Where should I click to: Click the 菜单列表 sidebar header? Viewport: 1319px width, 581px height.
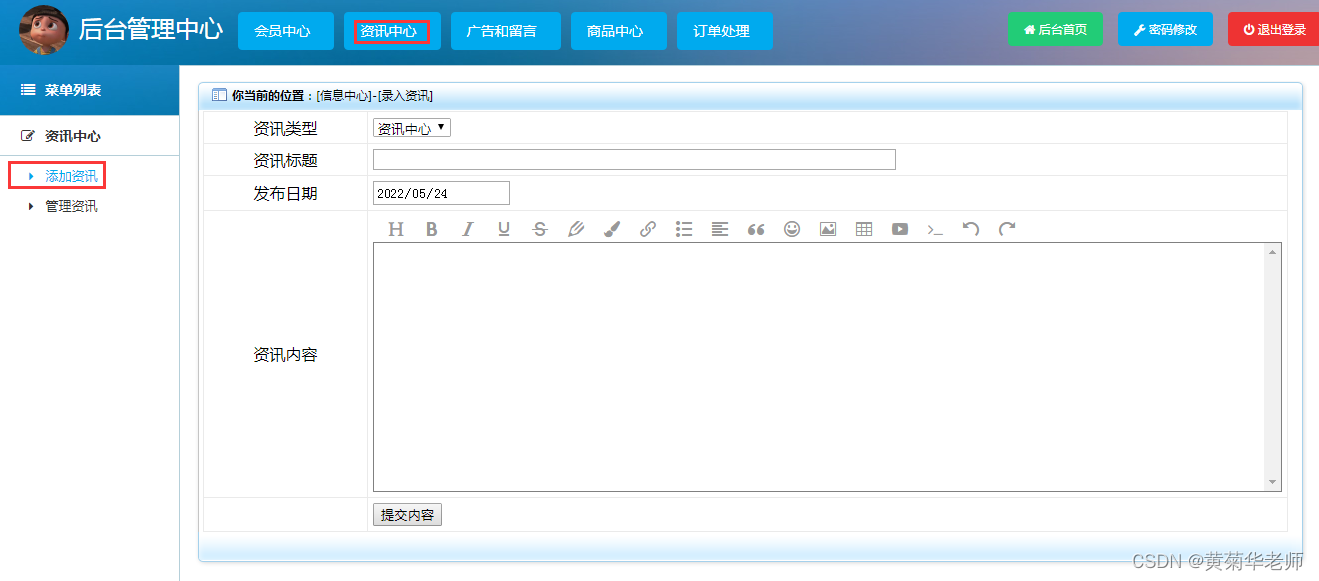coord(90,90)
